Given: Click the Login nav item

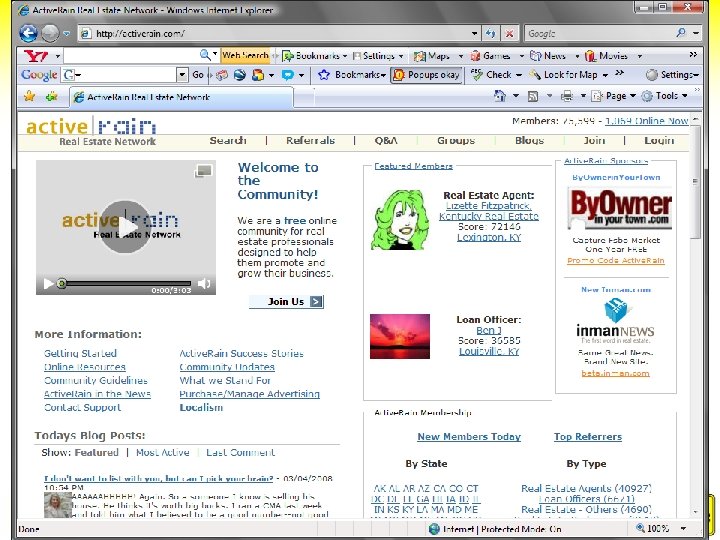Looking at the screenshot, I should tap(659, 141).
